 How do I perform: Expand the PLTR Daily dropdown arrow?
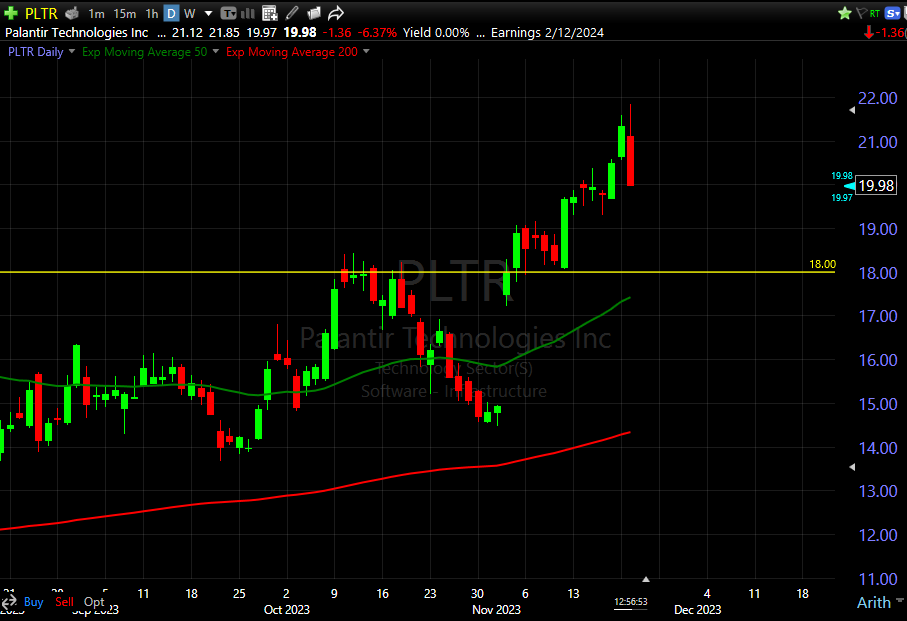click(x=72, y=51)
